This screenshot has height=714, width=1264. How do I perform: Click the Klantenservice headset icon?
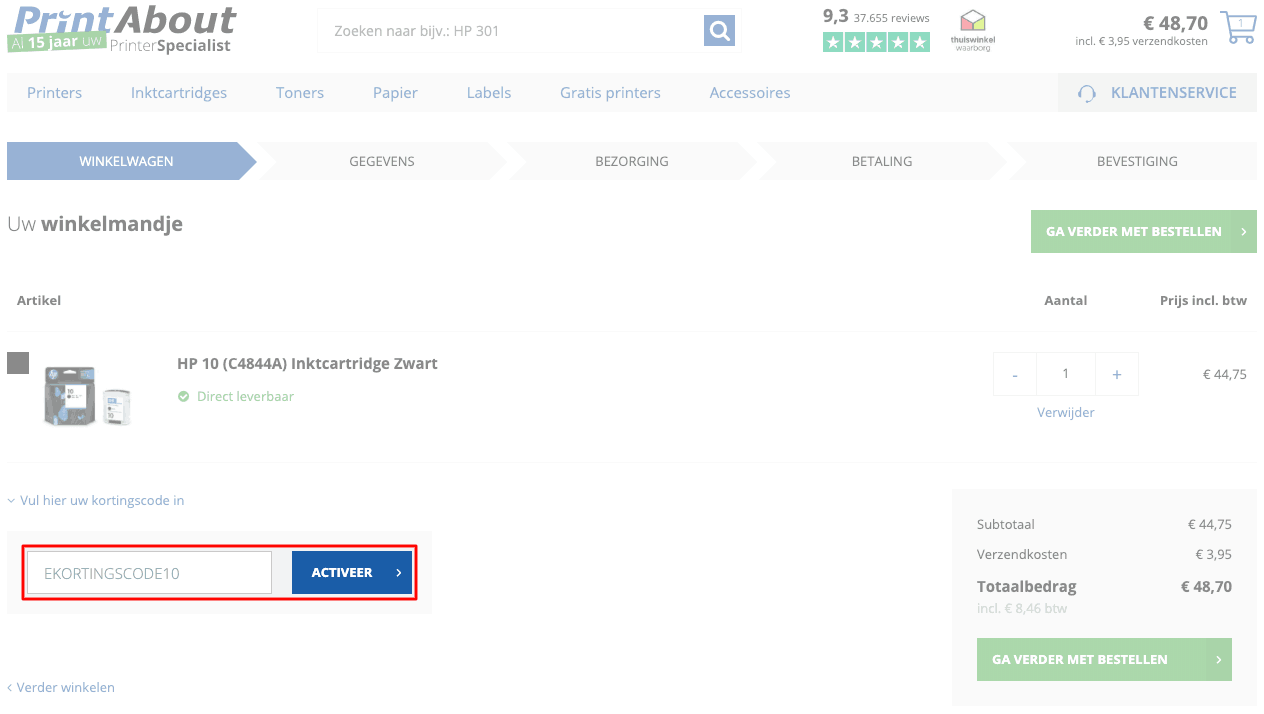pos(1086,93)
